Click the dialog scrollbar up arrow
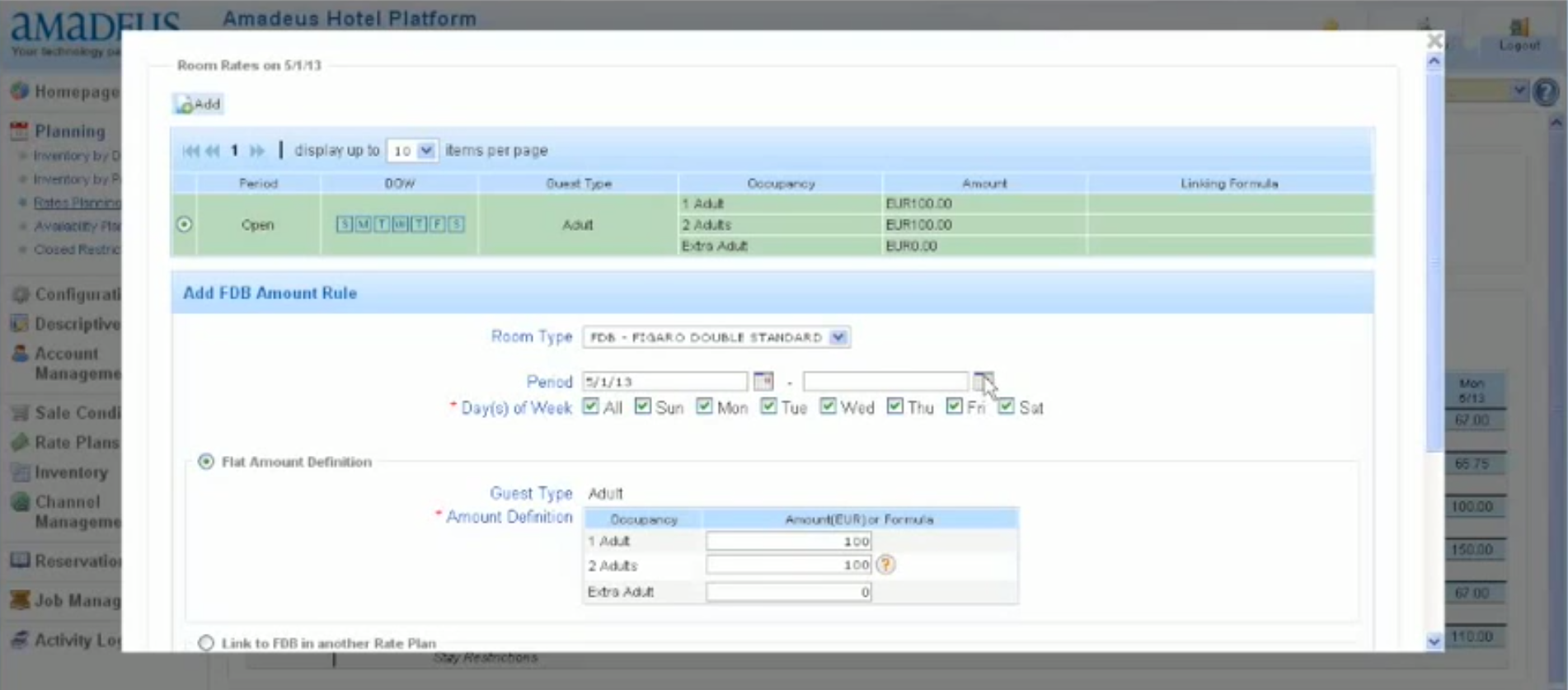Screen dimensions: 1568x690 coord(1434,62)
